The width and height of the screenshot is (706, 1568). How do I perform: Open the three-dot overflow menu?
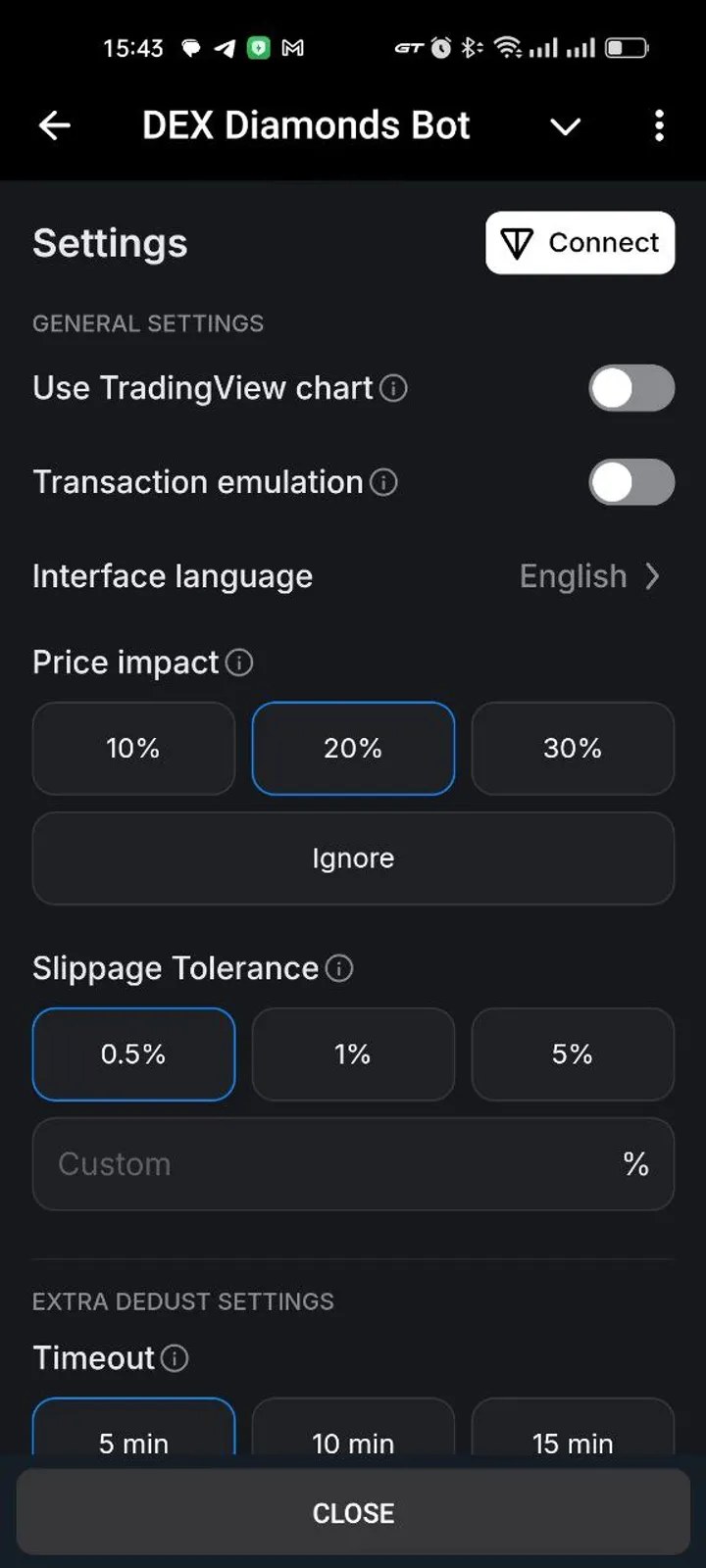pyautogui.click(x=659, y=125)
